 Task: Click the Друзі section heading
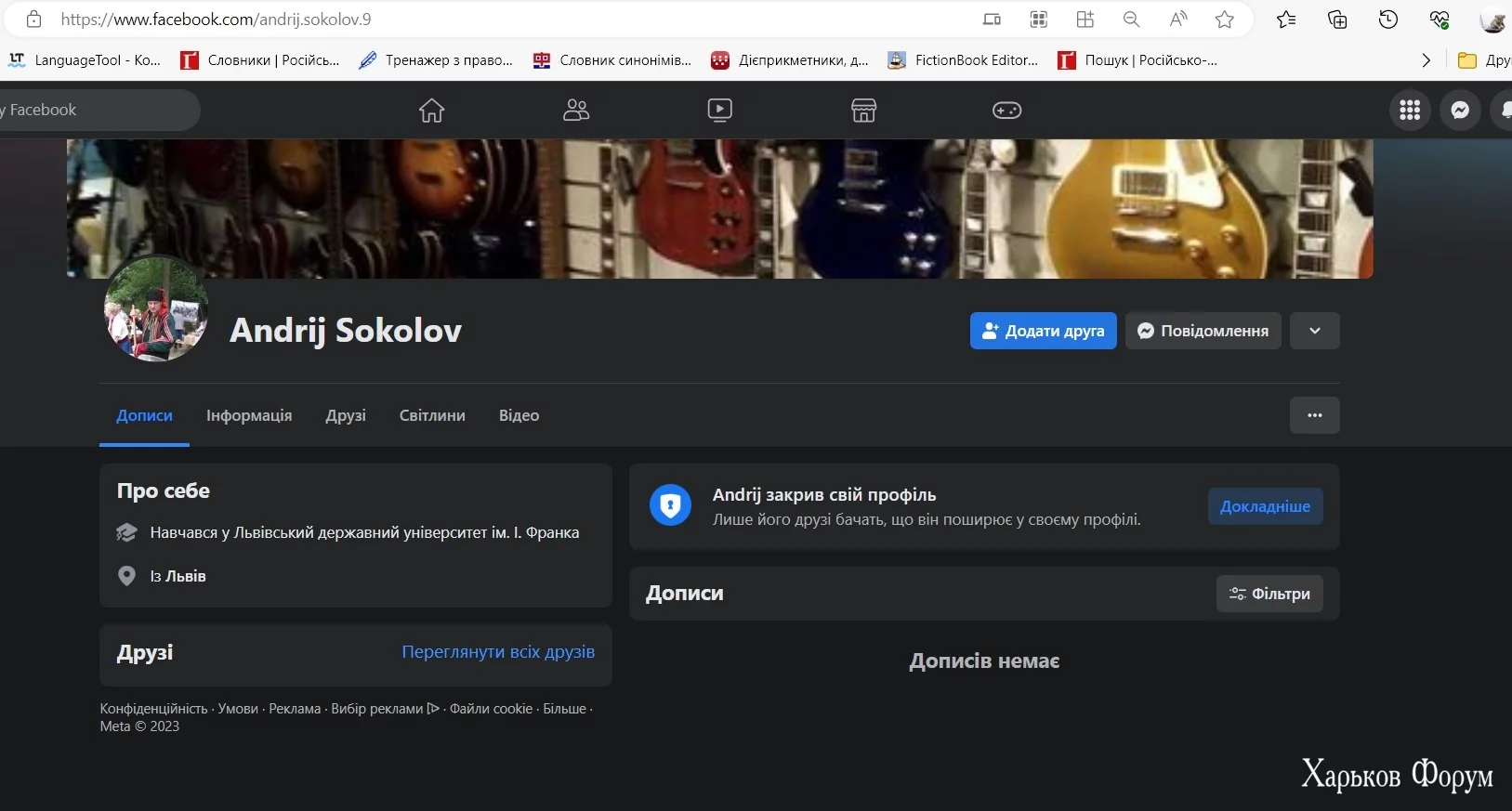click(x=145, y=652)
